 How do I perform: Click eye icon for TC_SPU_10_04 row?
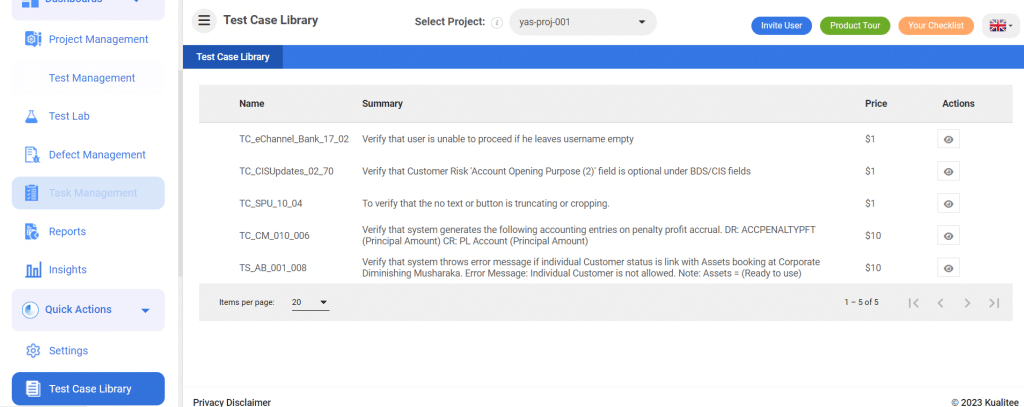pyautogui.click(x=948, y=203)
